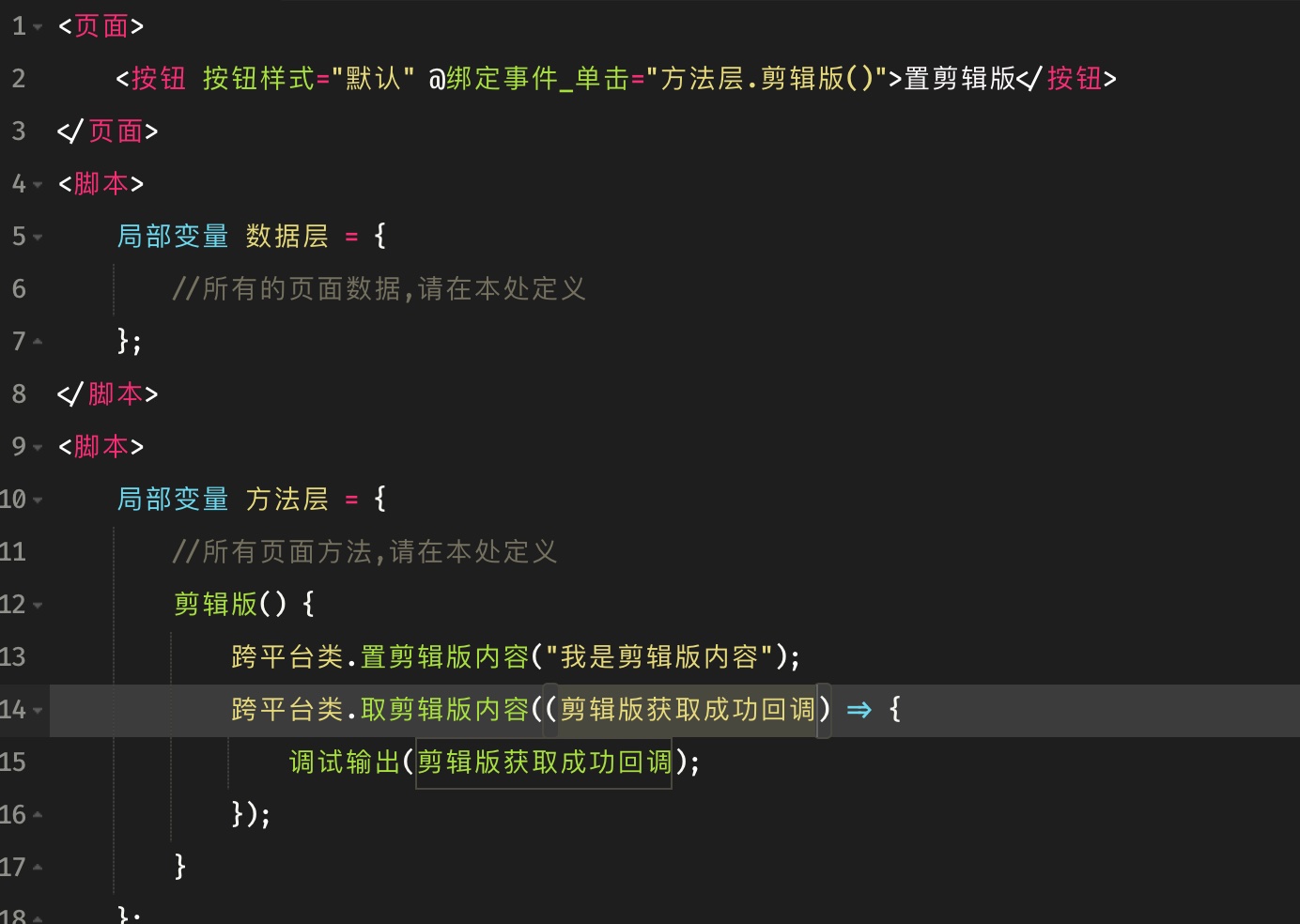Click the 剪辑版获取成功回调 argument on line 15

545,762
